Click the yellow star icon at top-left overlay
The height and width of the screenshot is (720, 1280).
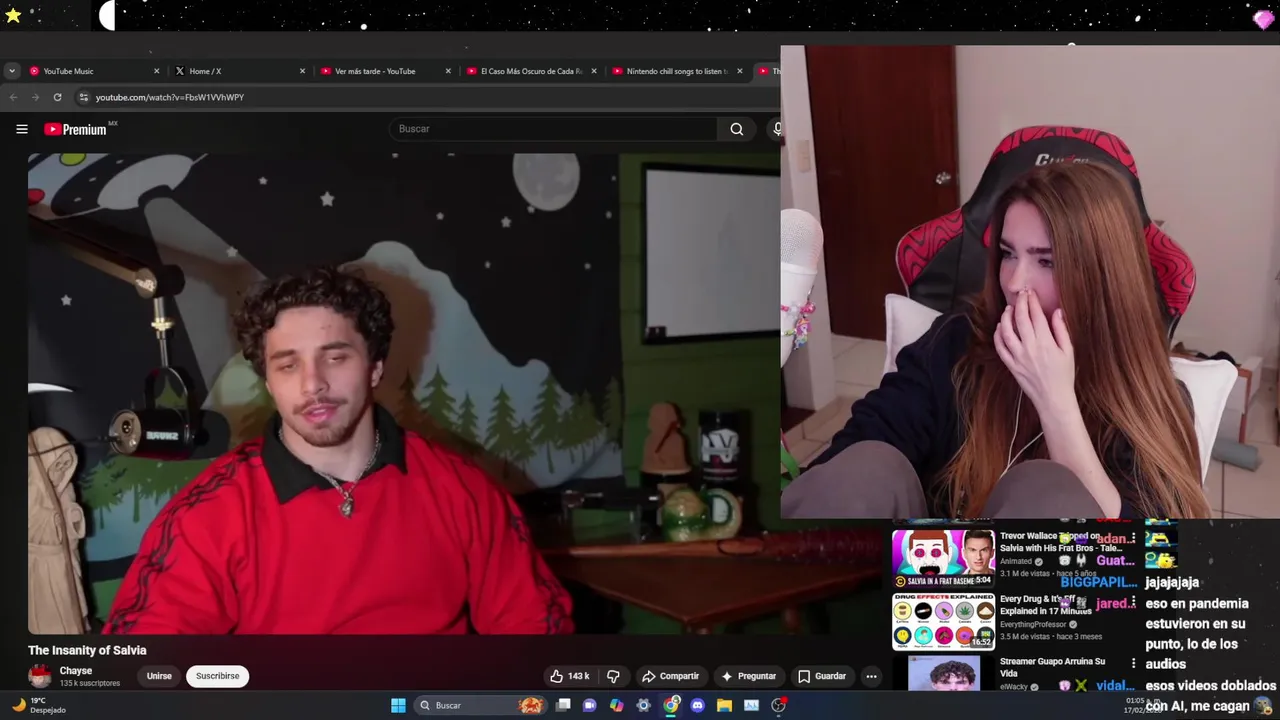coord(13,15)
